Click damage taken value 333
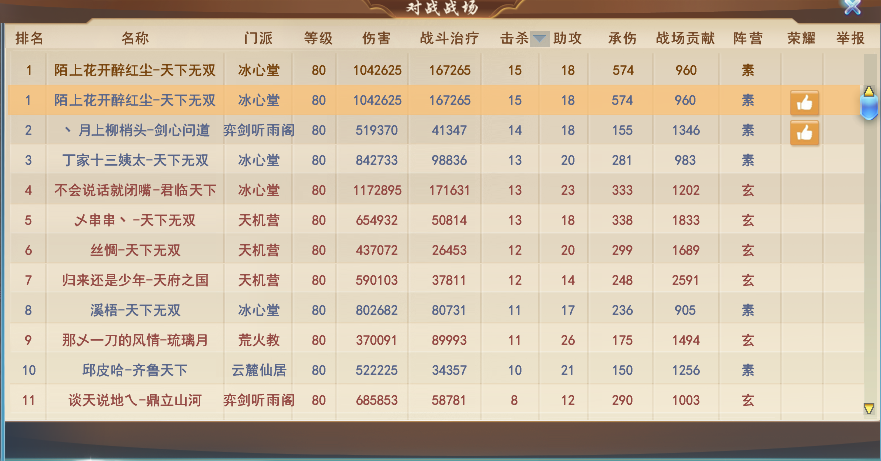This screenshot has height=461, width=881. [x=623, y=190]
